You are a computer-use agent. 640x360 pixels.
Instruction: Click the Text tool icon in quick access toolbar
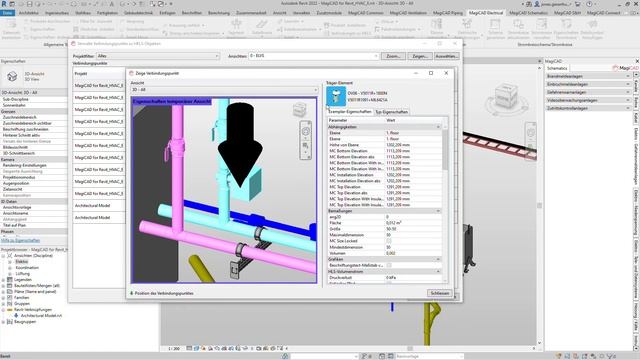111,4
